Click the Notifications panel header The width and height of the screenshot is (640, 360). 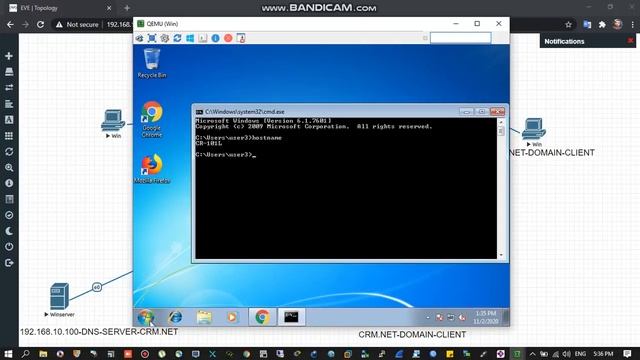coord(588,41)
